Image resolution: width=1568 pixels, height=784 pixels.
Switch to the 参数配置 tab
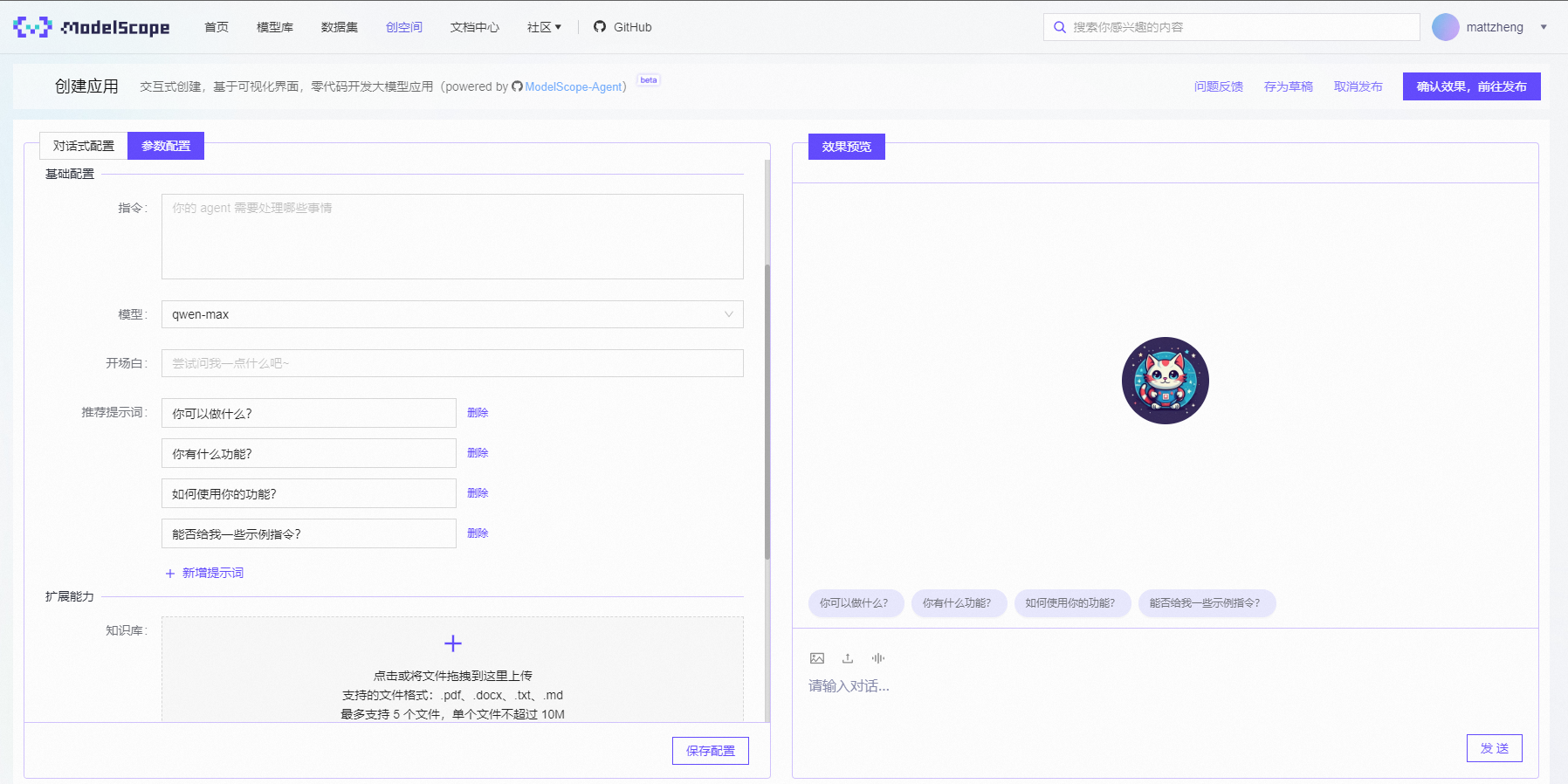pos(166,146)
